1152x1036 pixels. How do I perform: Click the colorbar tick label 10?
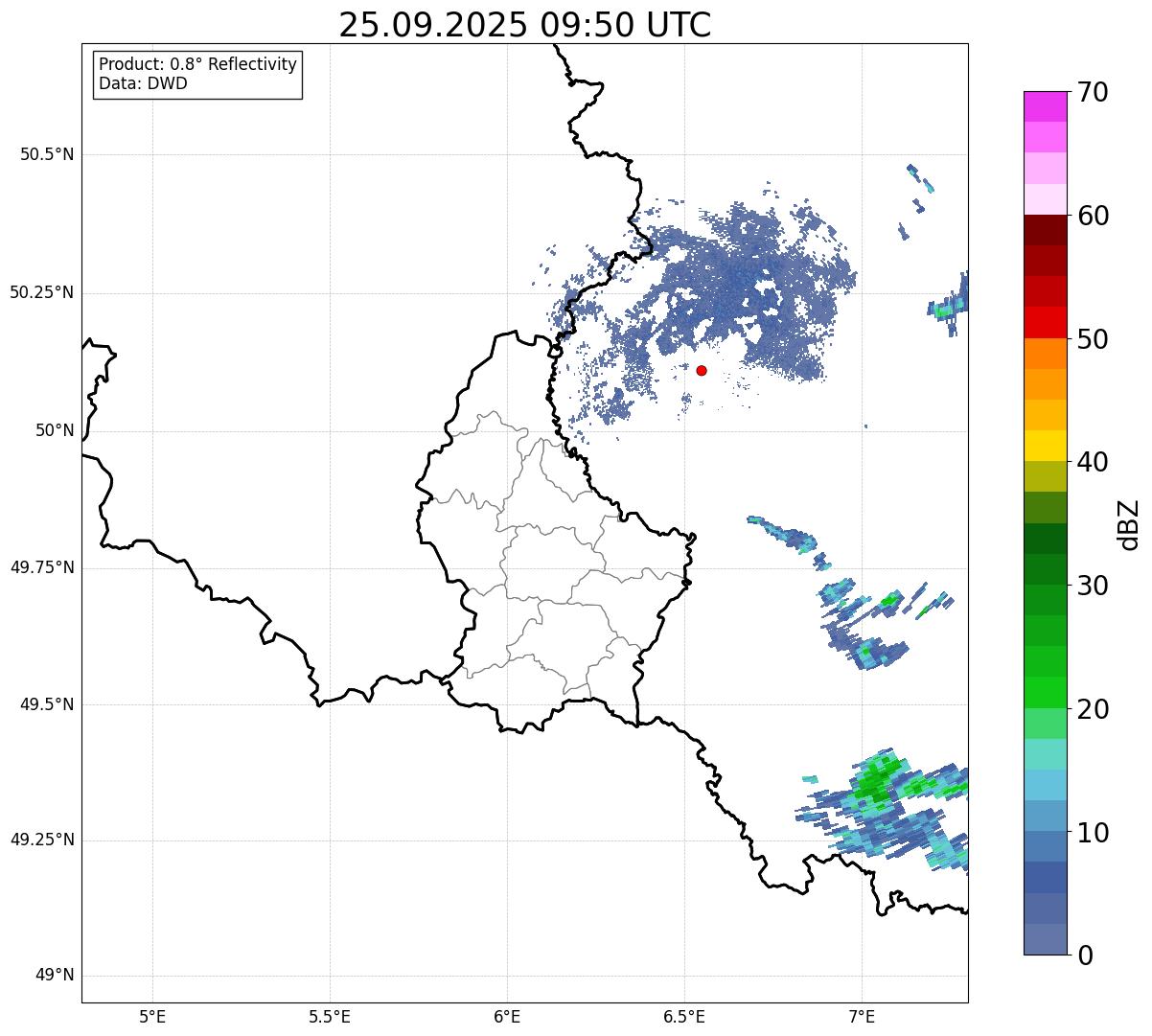click(1093, 832)
